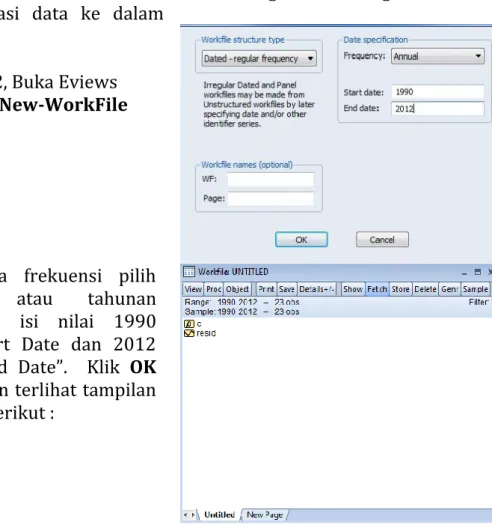Open Workfile structure type dropdown
Screen dimensions: 492x525
pyautogui.click(x=259, y=59)
